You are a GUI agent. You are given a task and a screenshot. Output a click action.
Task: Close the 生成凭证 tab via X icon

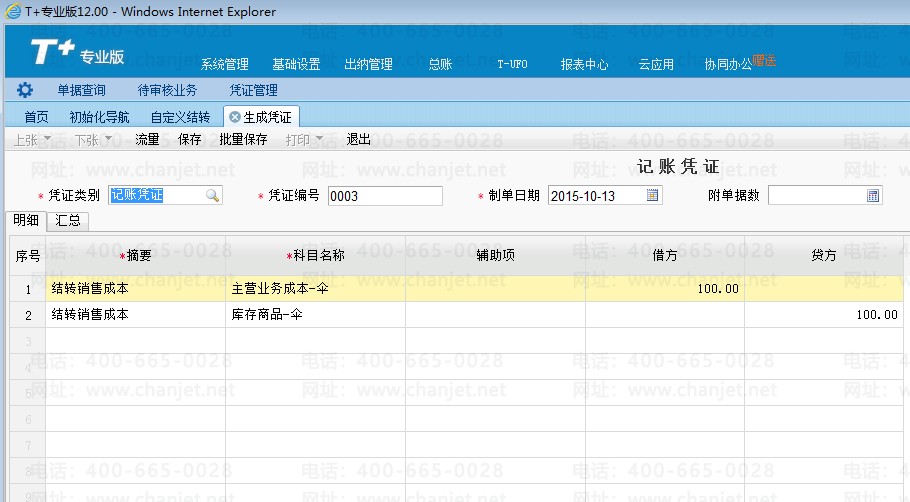(235, 117)
